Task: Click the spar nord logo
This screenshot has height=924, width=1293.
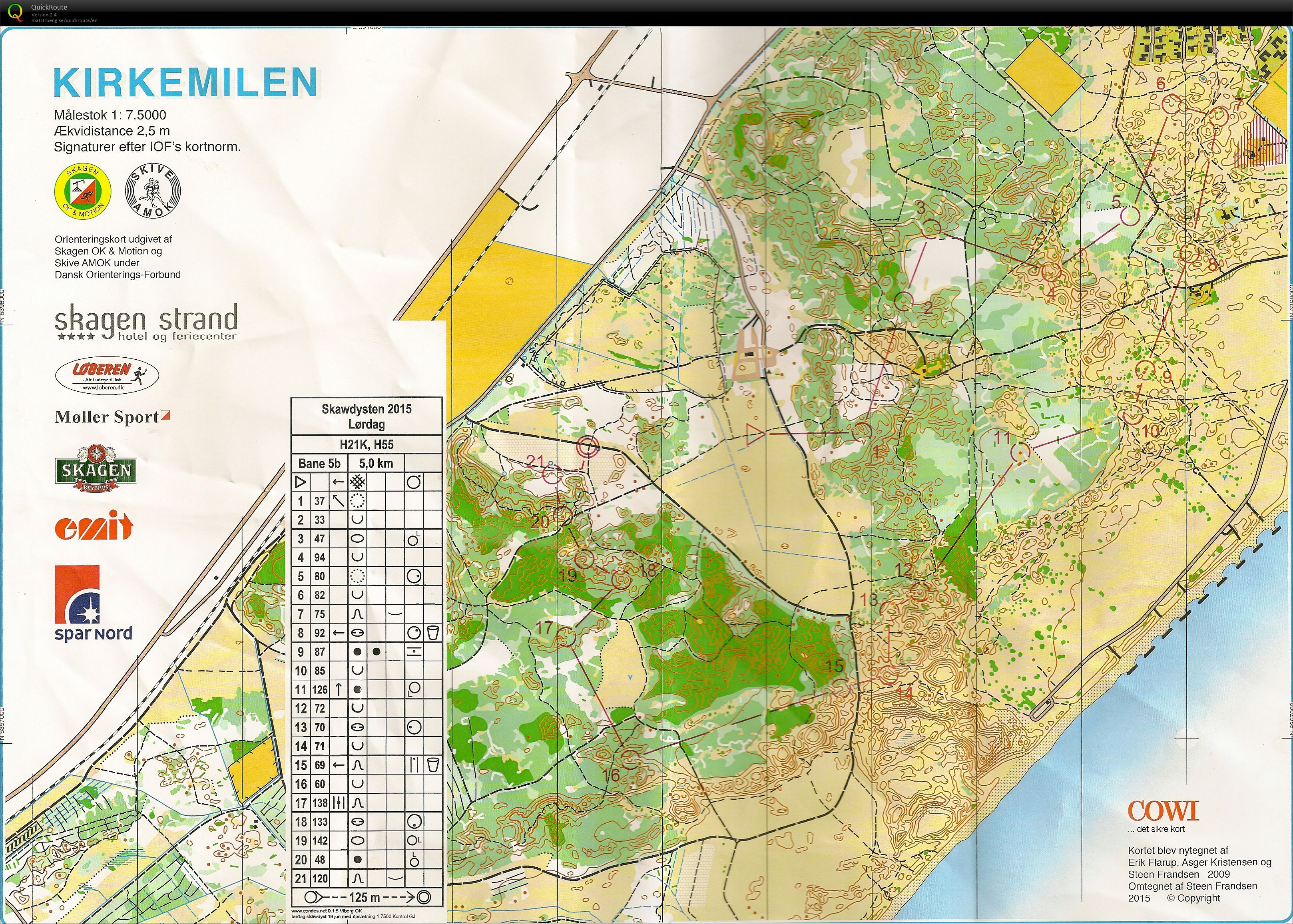Action: 93,603
